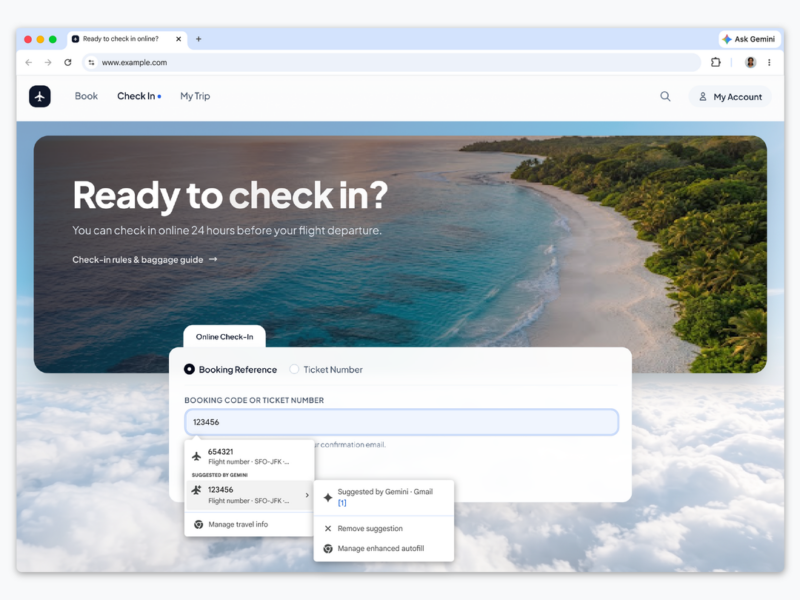Select the Online Check-In tab
The height and width of the screenshot is (600, 800).
tap(224, 337)
